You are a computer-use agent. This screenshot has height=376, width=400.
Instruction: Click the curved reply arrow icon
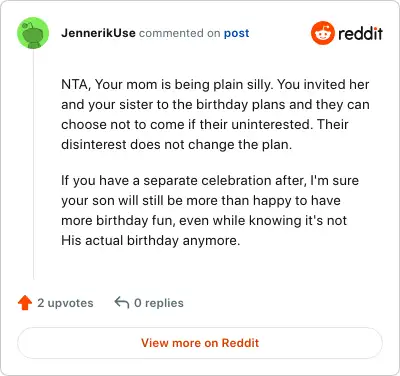coord(122,303)
